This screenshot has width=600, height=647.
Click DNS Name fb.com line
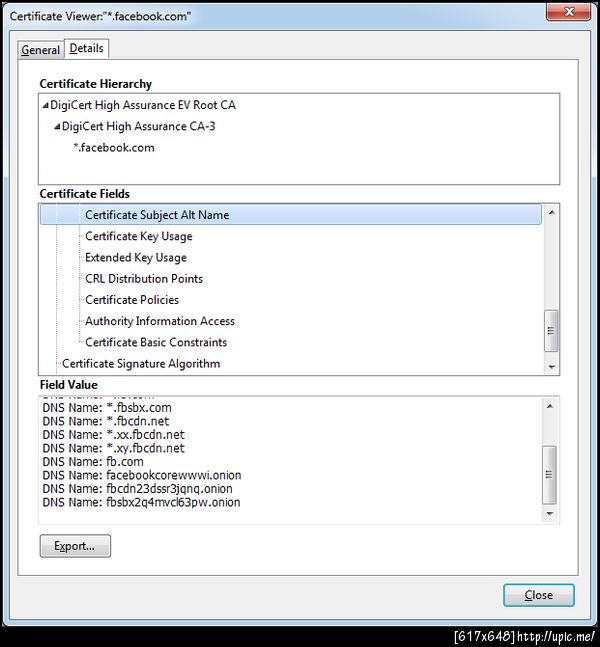pos(93,462)
